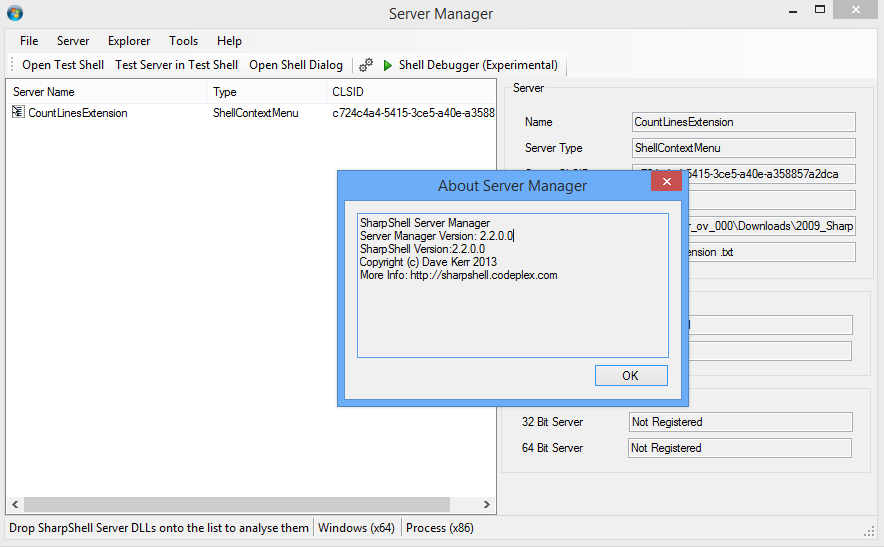This screenshot has height=547, width=884.
Task: Click the horizontal scrollbar left arrow
Action: pos(15,504)
